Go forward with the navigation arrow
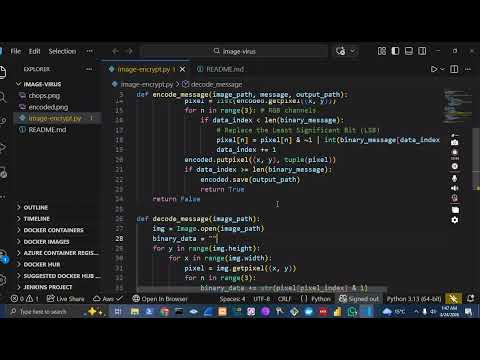The image size is (480, 360). point(129,51)
